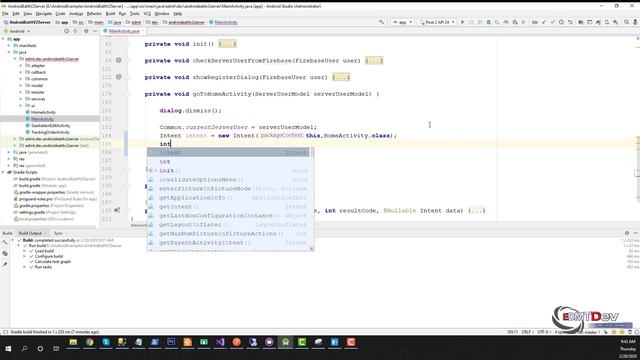The image size is (640, 360).
Task: Click the dialog.dismiss(); code line
Action: [190, 111]
